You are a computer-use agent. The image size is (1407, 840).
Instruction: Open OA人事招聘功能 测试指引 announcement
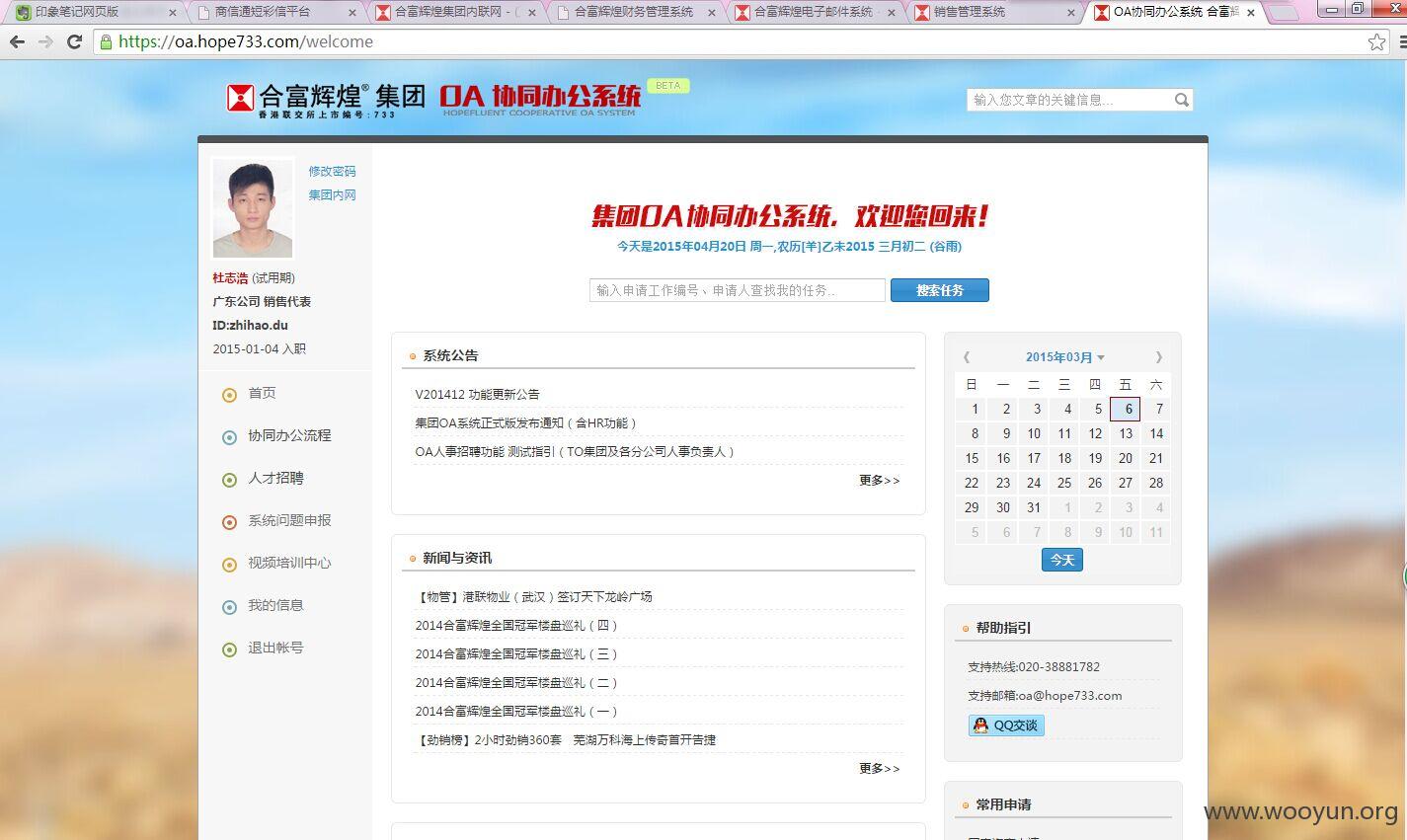click(x=575, y=451)
